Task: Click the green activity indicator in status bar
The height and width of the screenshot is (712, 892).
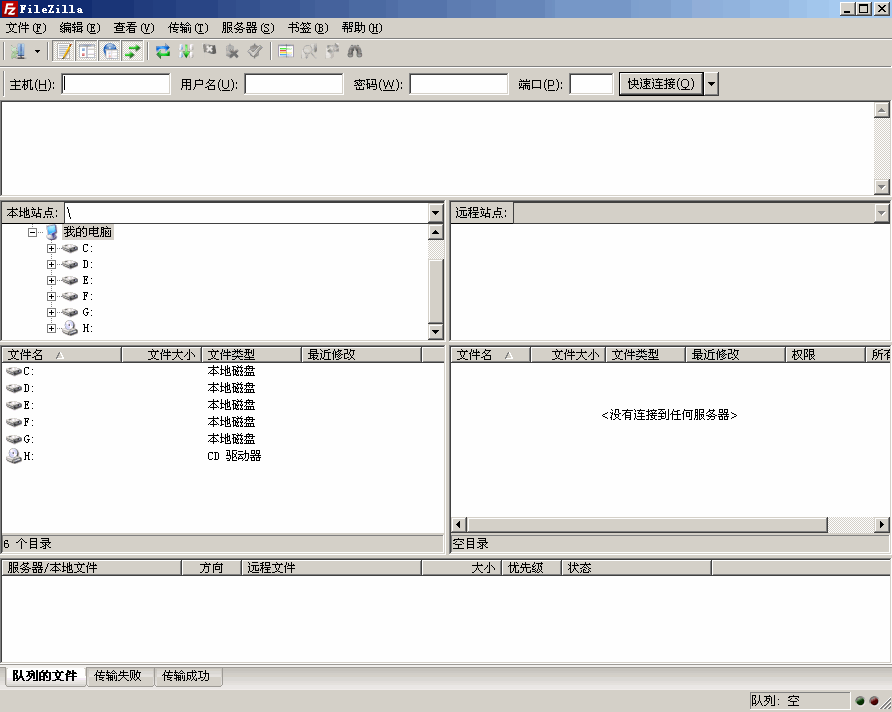Action: point(860,701)
